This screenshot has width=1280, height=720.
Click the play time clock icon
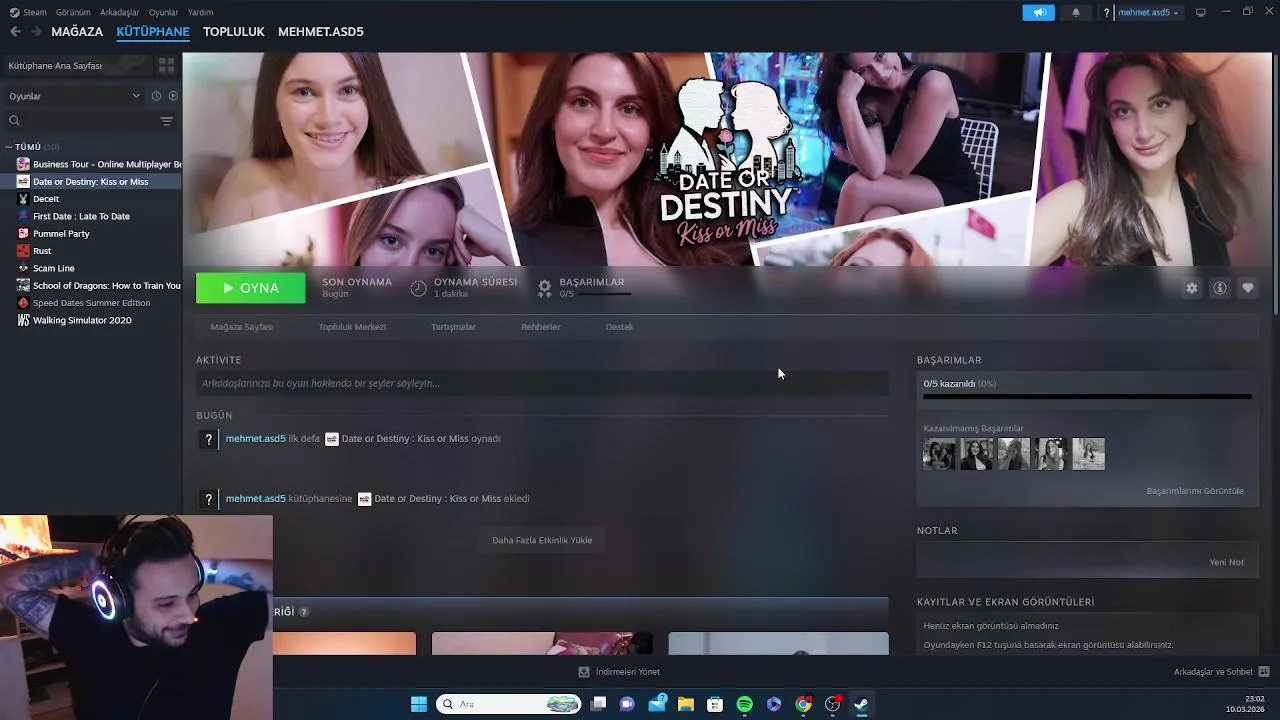click(418, 288)
